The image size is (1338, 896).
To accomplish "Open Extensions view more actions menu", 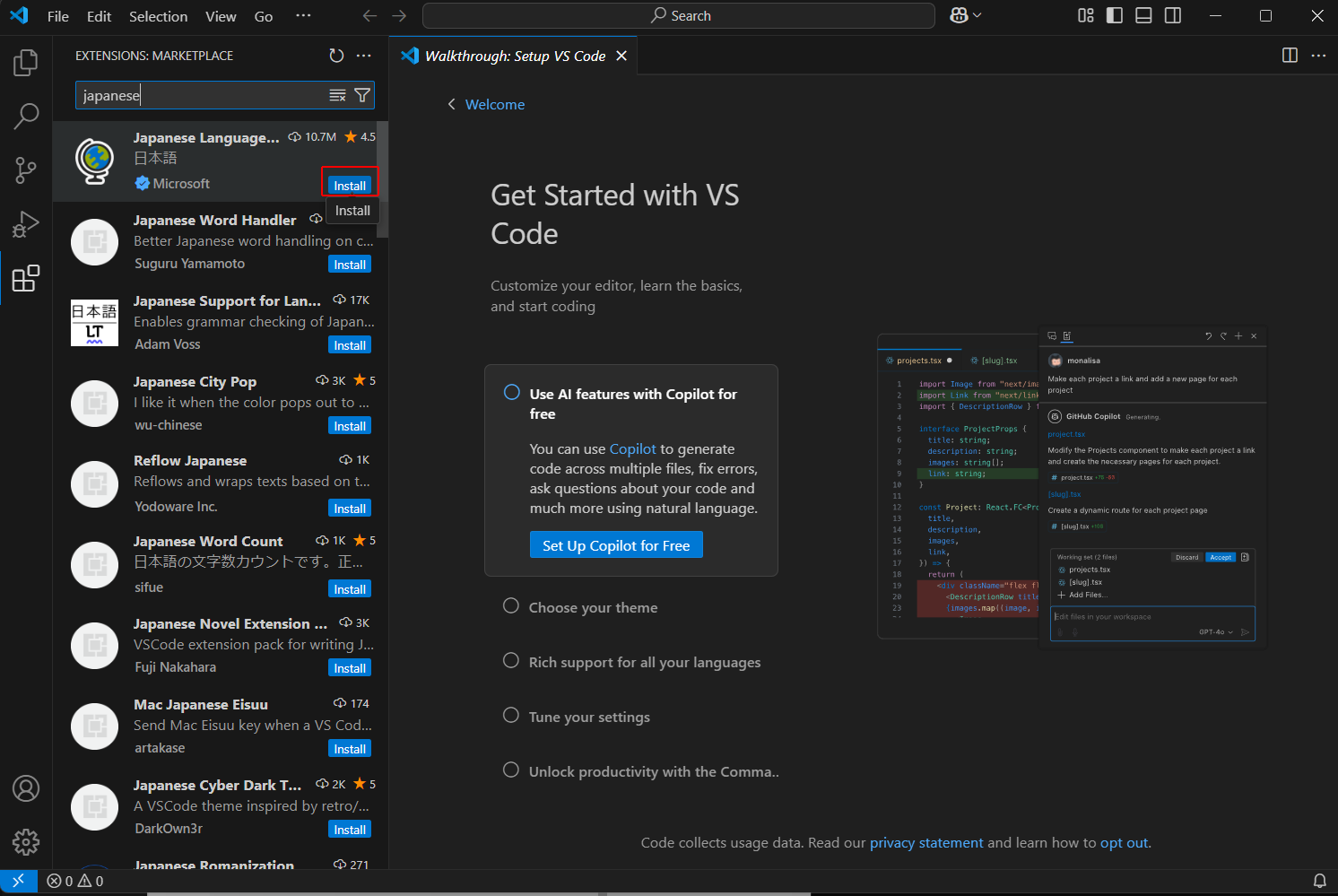I will coord(363,56).
